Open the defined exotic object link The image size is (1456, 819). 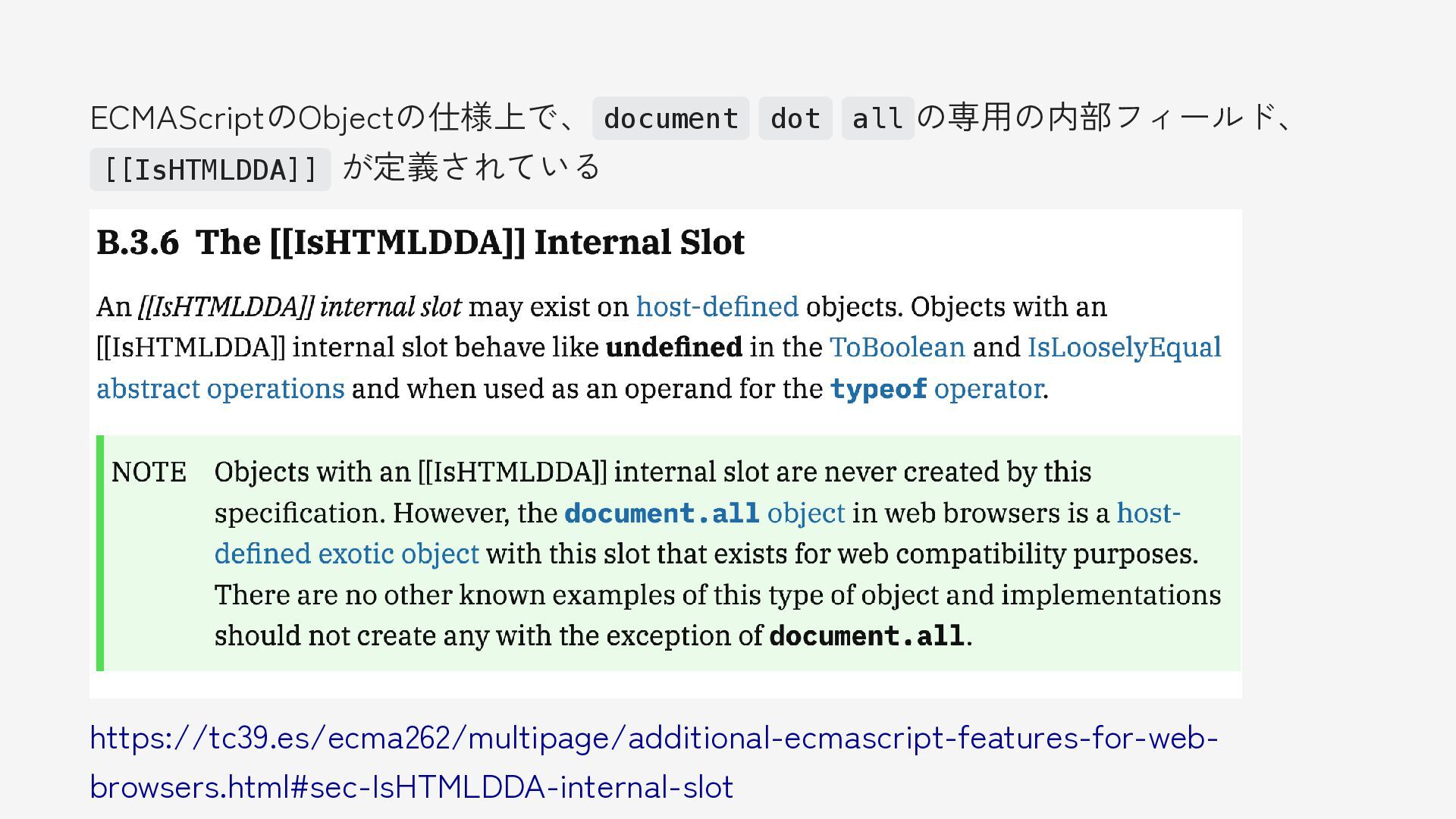(x=347, y=554)
